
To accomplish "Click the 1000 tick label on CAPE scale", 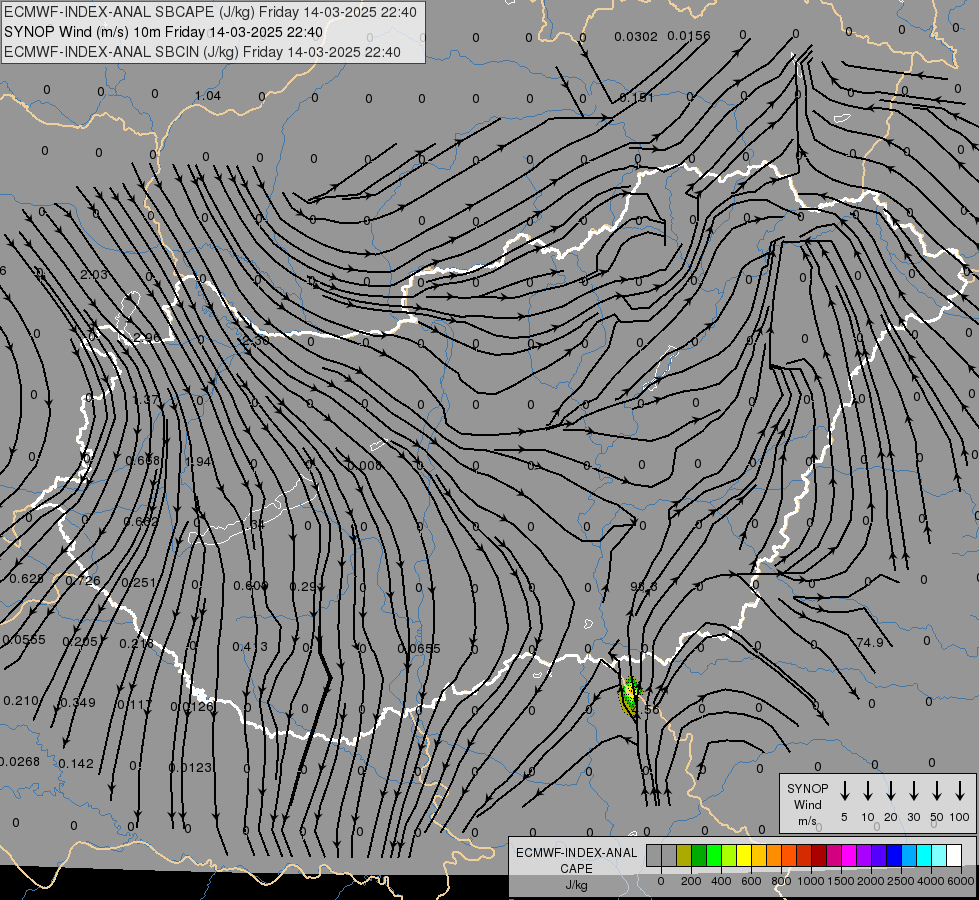I will pyautogui.click(x=811, y=881).
